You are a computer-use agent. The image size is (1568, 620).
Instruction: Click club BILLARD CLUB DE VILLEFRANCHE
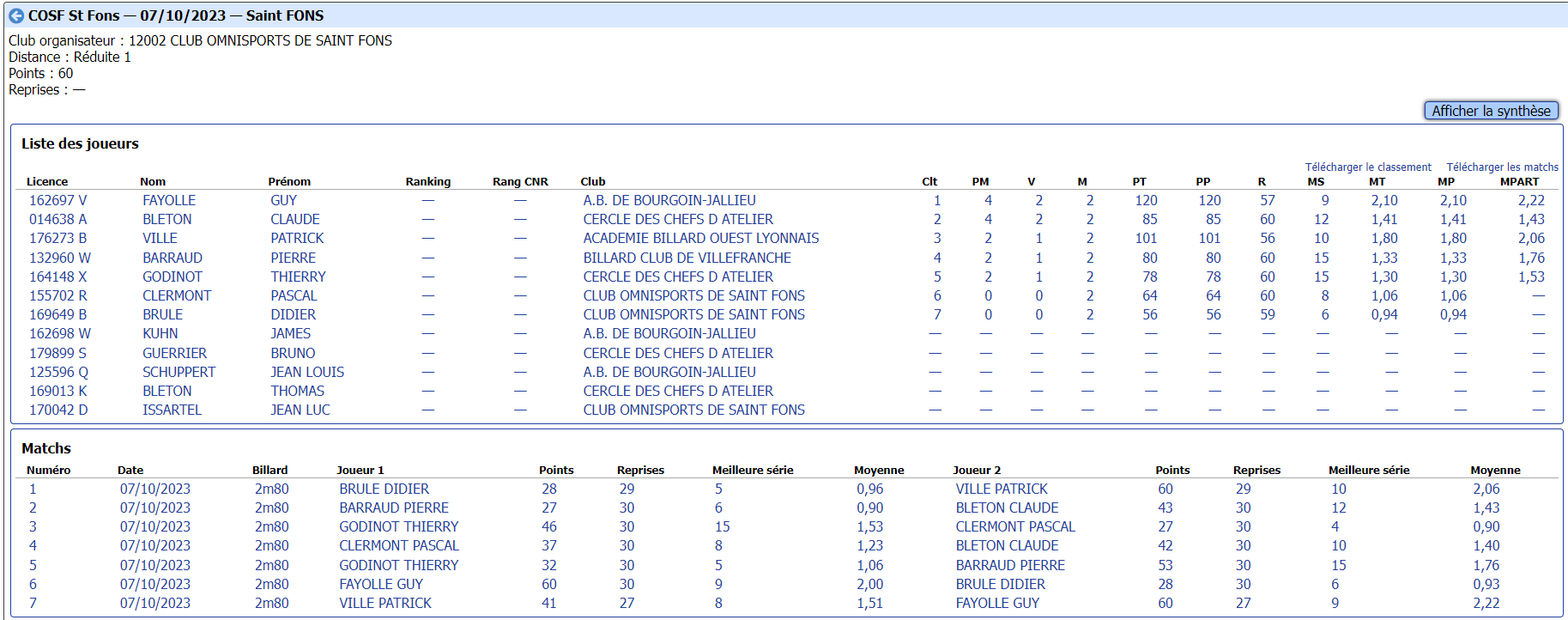(x=687, y=258)
